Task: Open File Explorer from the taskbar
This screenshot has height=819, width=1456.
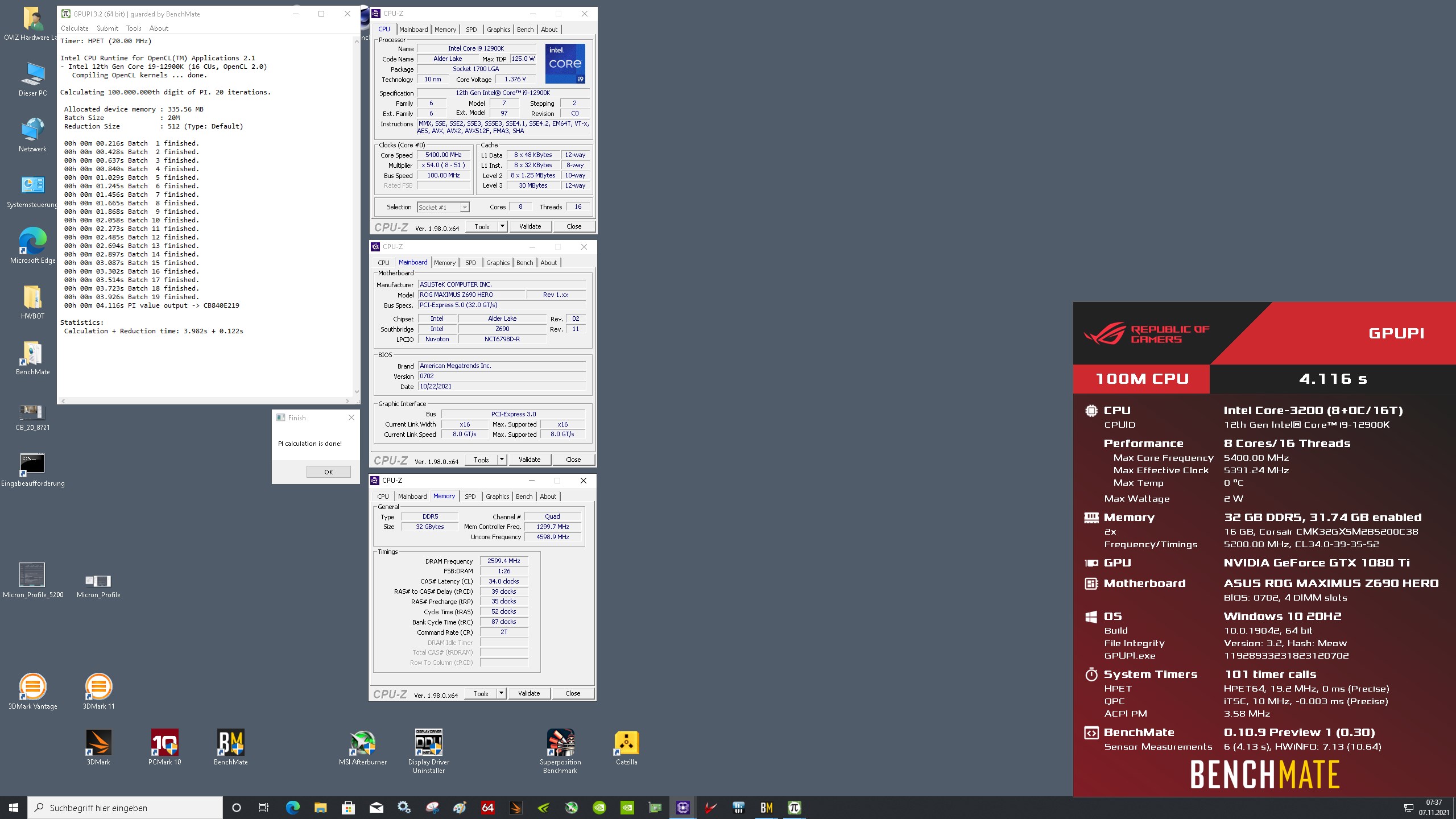Action: 320,808
